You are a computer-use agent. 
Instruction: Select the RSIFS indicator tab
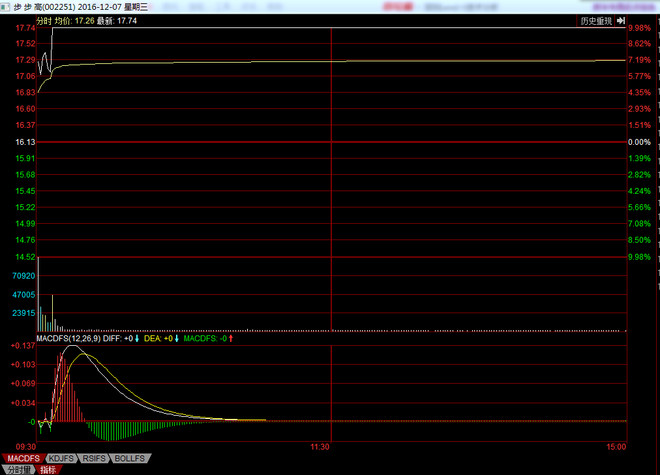click(x=95, y=458)
